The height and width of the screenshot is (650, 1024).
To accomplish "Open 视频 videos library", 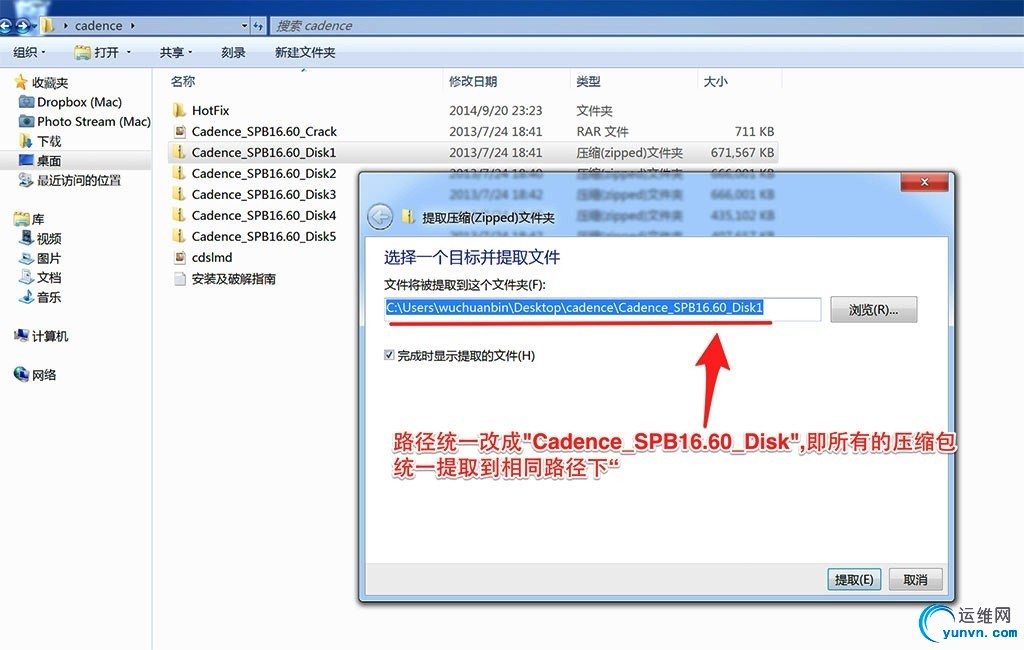I will point(40,238).
